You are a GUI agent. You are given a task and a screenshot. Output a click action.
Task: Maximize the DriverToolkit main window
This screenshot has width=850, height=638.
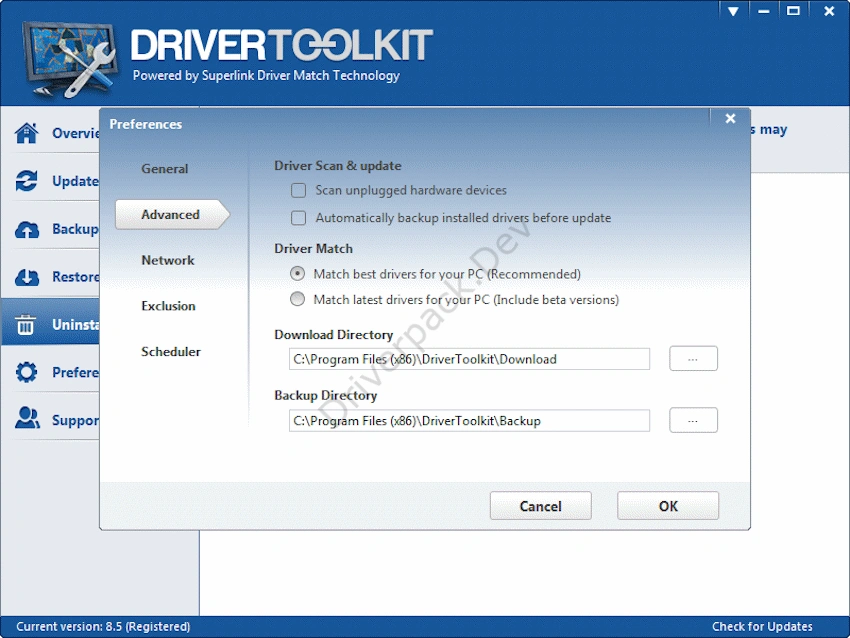coord(793,11)
